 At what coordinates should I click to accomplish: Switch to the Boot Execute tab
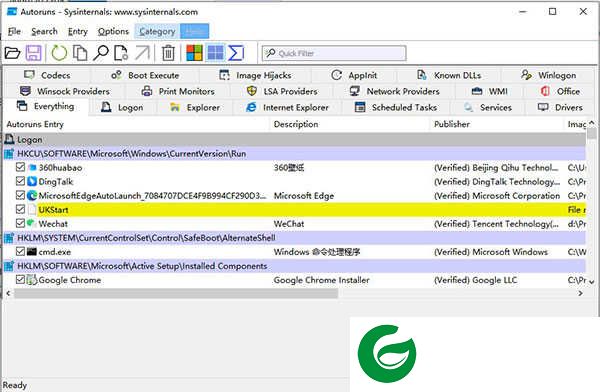click(x=145, y=75)
